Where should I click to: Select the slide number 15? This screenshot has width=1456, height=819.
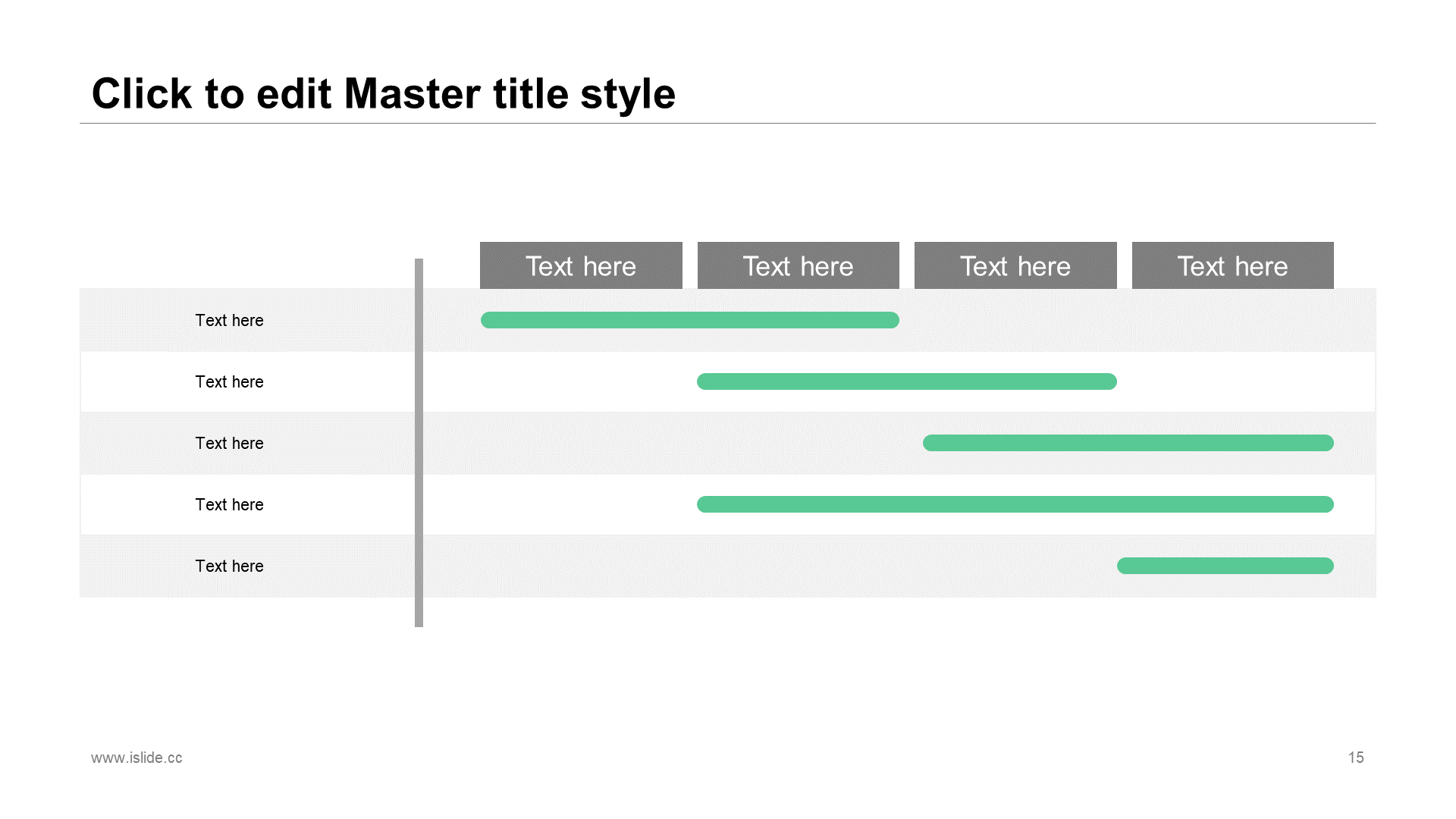[x=1356, y=758]
